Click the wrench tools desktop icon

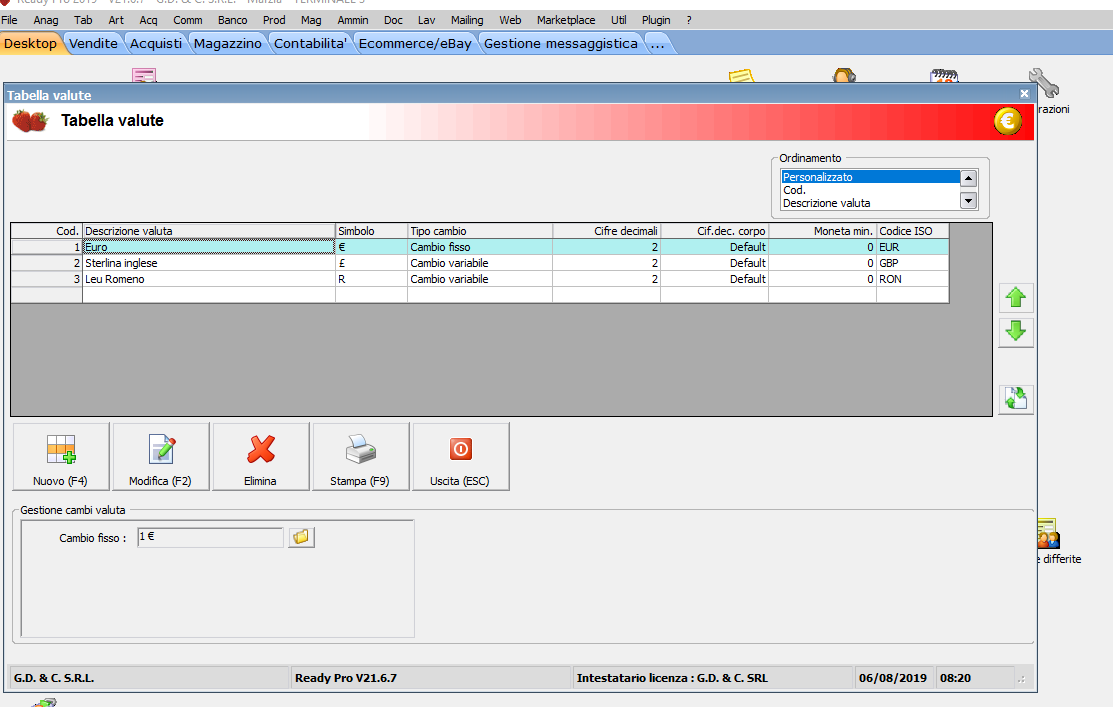1043,83
